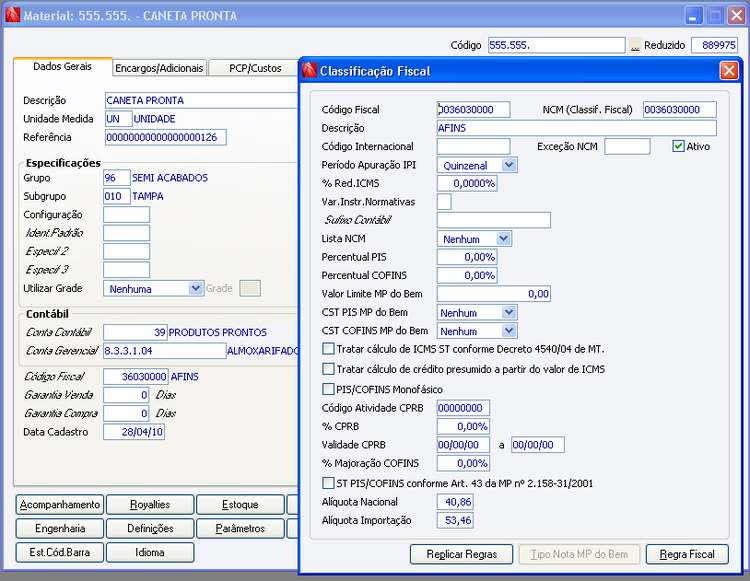Click the Grupo field 96
The image size is (750, 581).
coord(116,177)
